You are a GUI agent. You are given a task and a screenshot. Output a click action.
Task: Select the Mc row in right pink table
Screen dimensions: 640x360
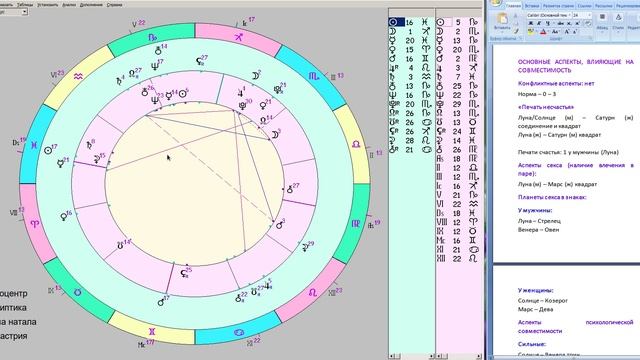458,240
